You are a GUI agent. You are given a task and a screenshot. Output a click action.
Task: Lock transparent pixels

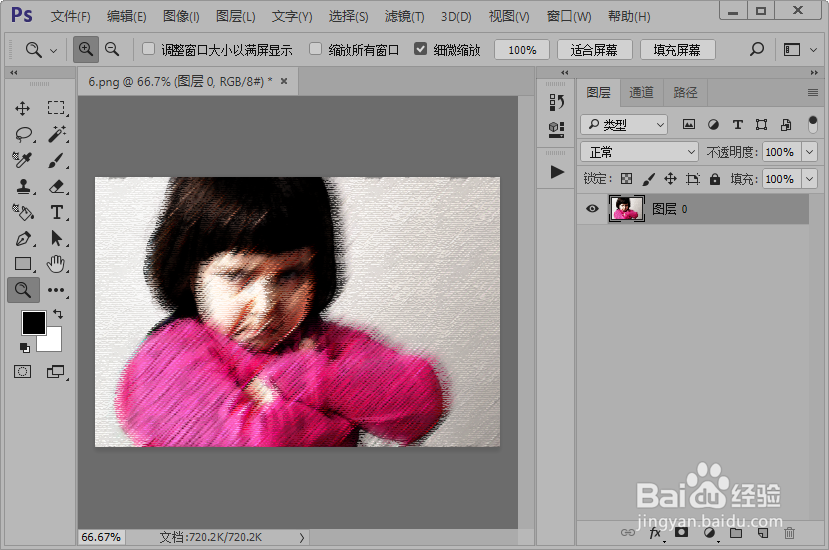(627, 179)
